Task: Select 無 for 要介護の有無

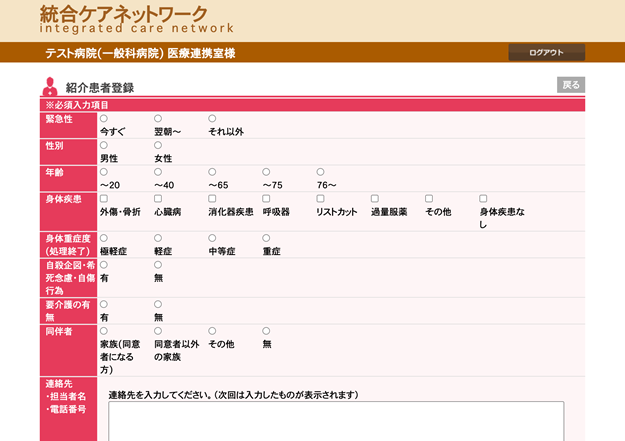Action: pos(158,304)
